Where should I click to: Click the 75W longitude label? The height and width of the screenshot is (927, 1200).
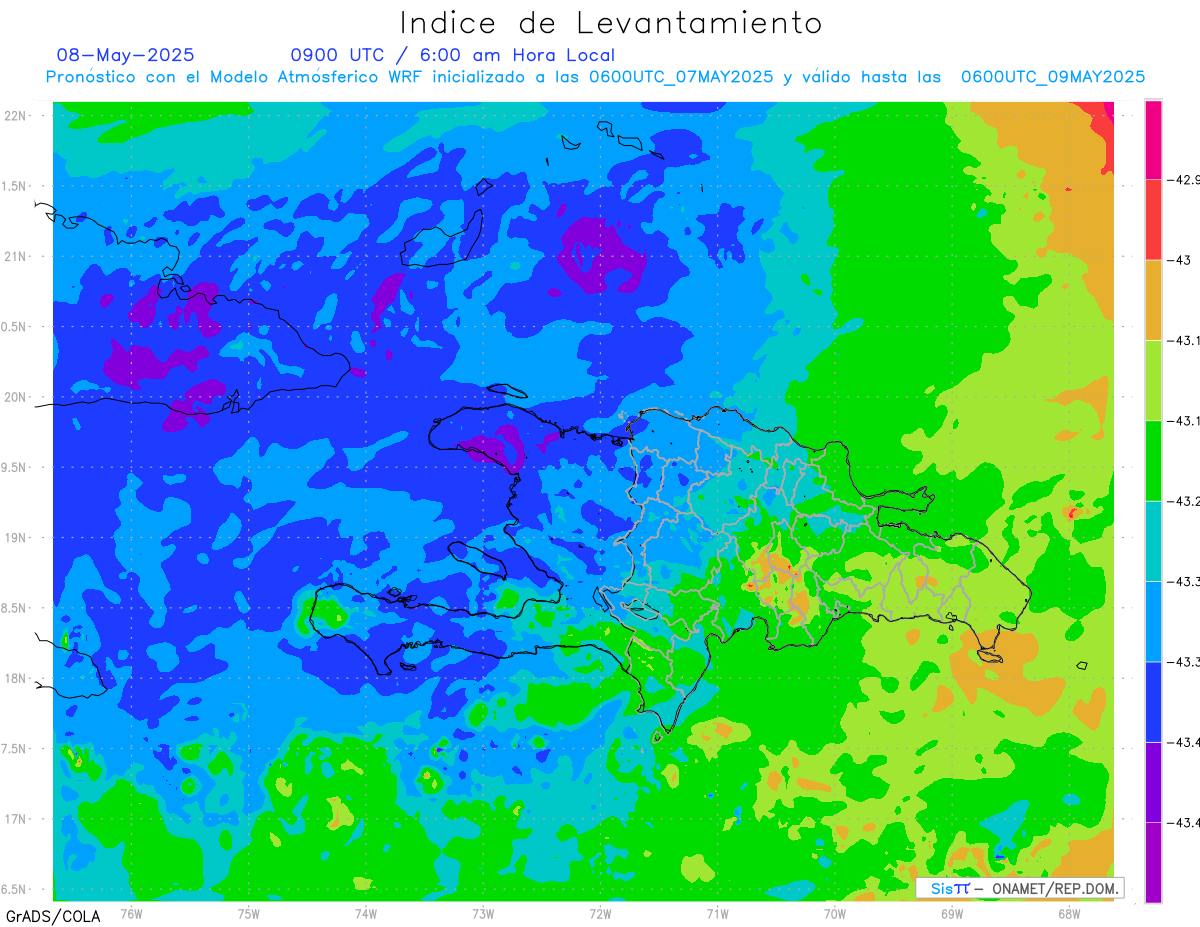(x=249, y=914)
